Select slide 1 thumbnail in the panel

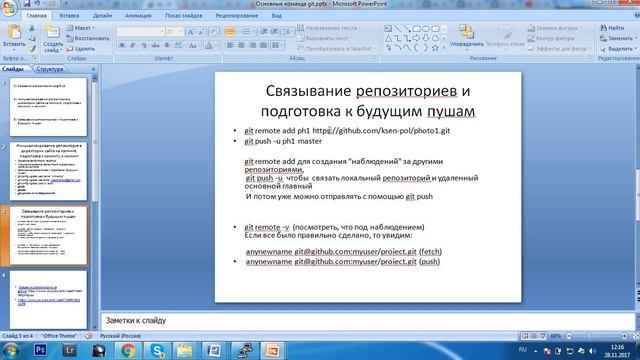click(x=48, y=107)
